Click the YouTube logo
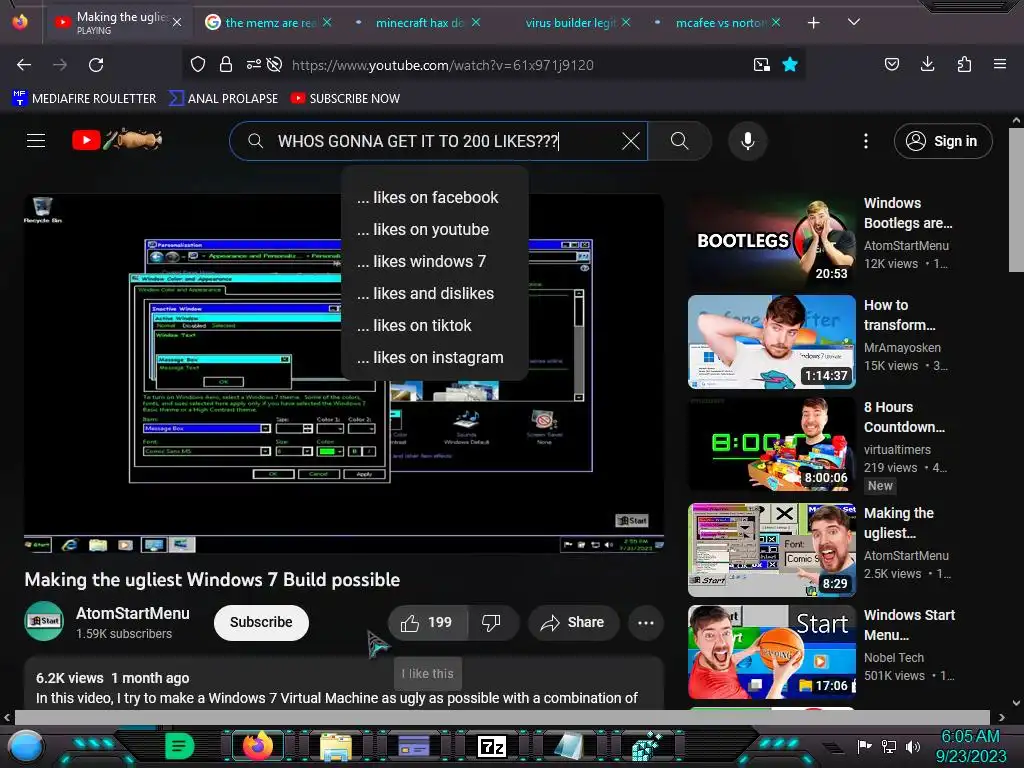The image size is (1024, 768). (x=117, y=140)
